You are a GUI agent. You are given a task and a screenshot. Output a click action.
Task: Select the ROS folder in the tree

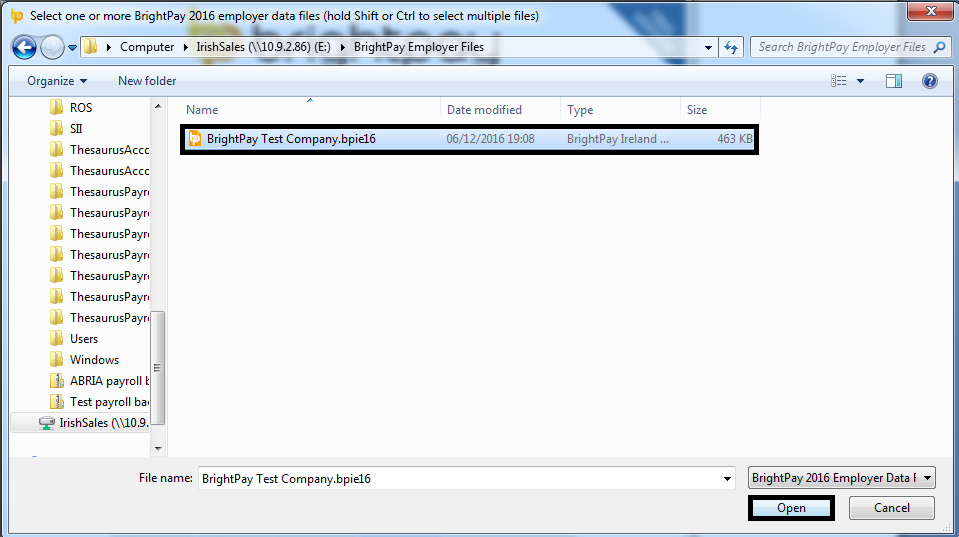pyautogui.click(x=81, y=108)
